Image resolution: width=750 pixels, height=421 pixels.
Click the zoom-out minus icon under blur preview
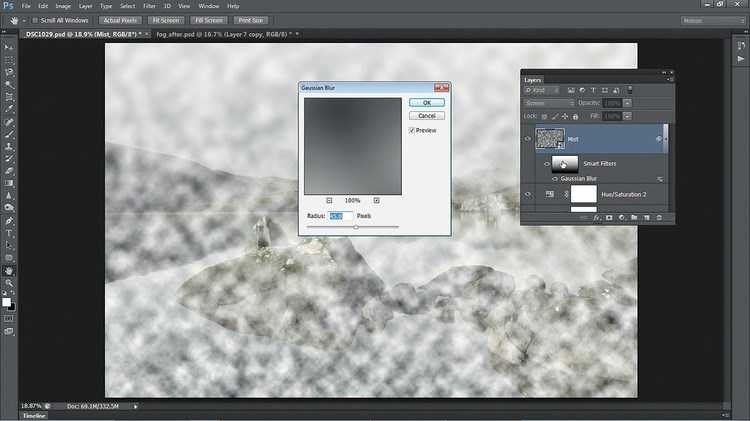click(329, 200)
